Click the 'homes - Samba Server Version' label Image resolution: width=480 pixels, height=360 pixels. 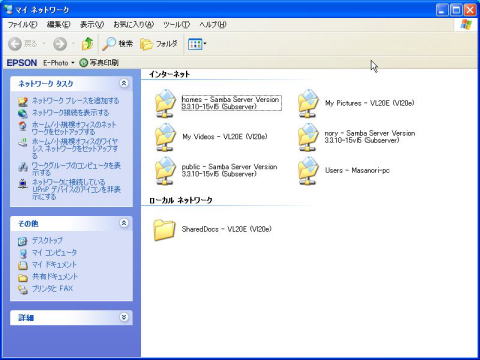coord(231,103)
